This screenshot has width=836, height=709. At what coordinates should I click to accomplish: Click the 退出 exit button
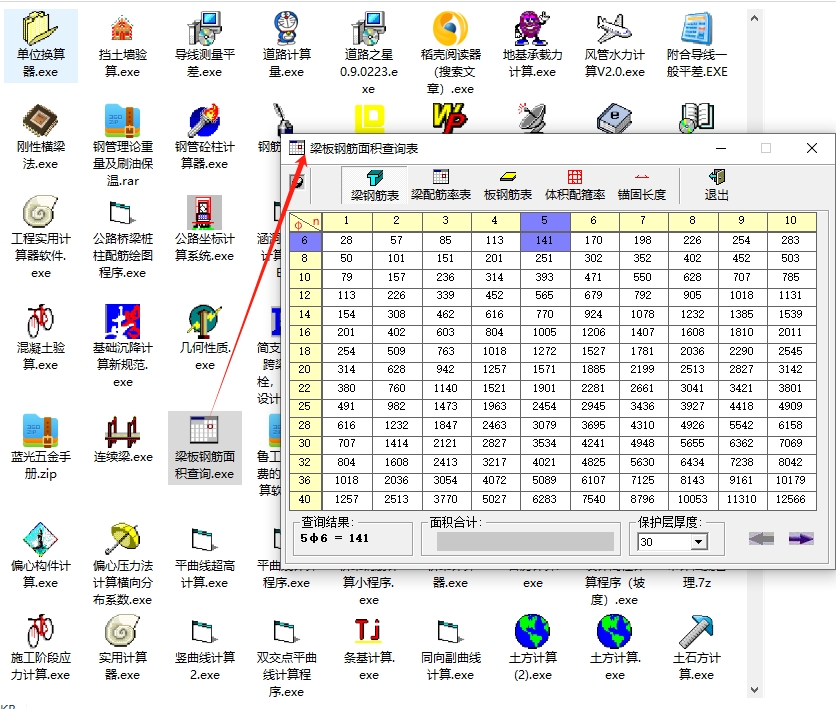pyautogui.click(x=716, y=185)
